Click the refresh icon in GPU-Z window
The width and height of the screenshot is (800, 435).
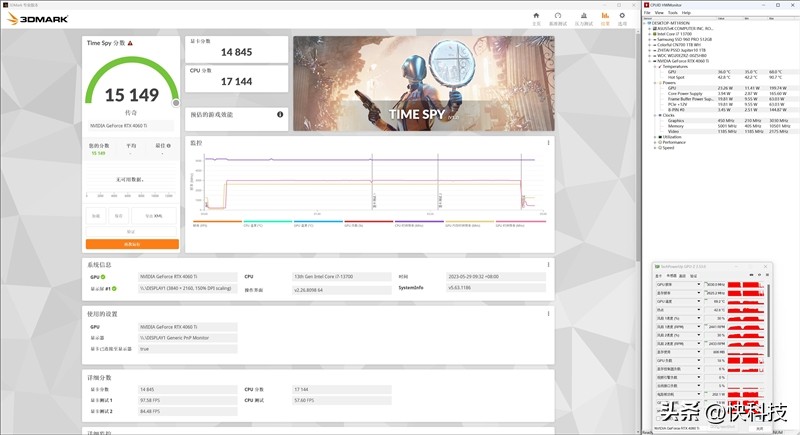759,275
